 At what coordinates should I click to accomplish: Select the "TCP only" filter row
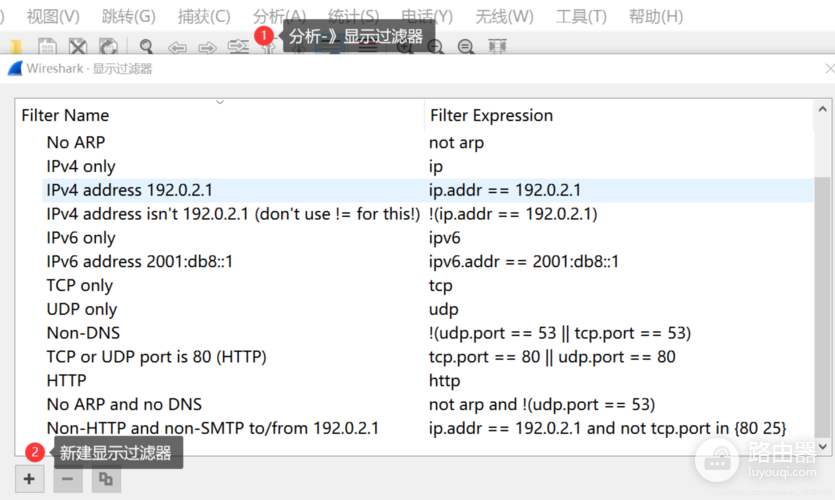(80, 285)
